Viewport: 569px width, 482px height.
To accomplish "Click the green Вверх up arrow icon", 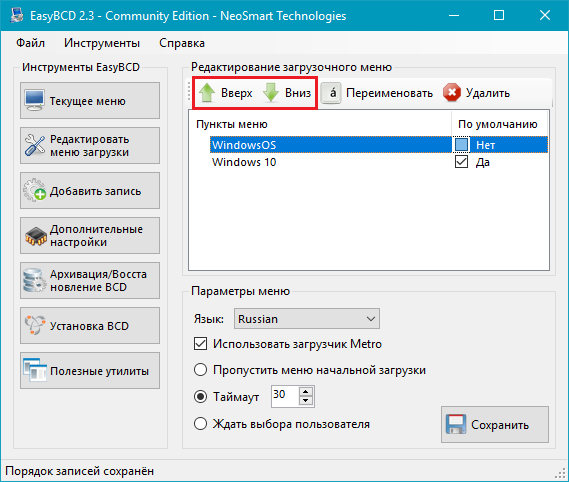I will click(207, 93).
